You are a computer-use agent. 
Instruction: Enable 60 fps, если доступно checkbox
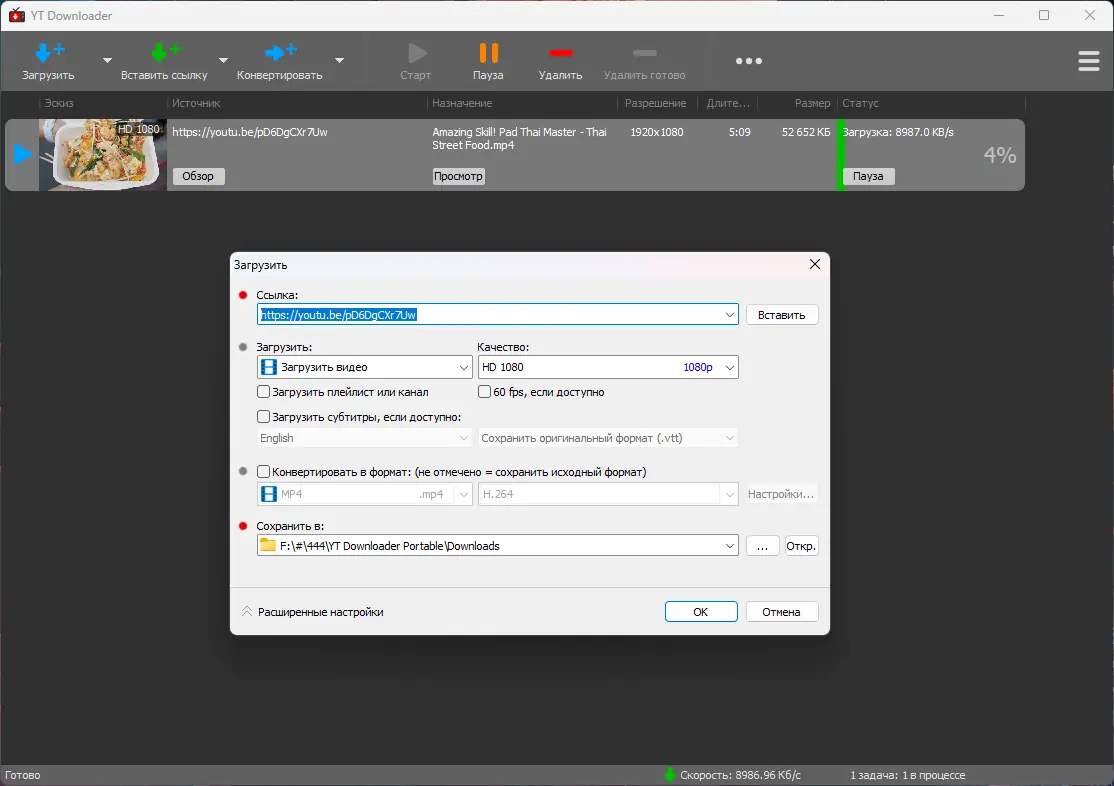[485, 392]
